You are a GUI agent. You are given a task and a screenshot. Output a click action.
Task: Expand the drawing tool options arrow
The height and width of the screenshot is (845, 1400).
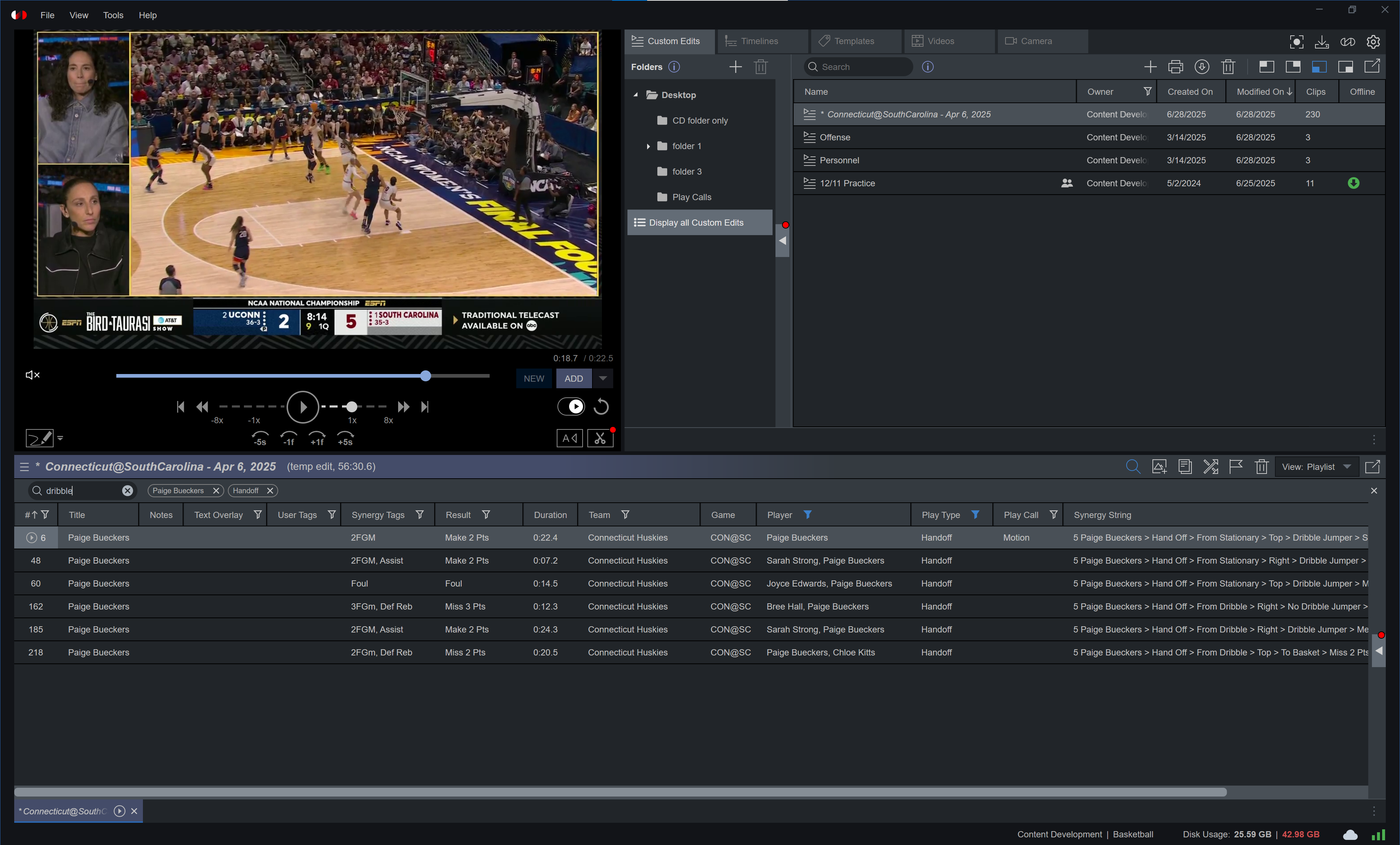[60, 438]
